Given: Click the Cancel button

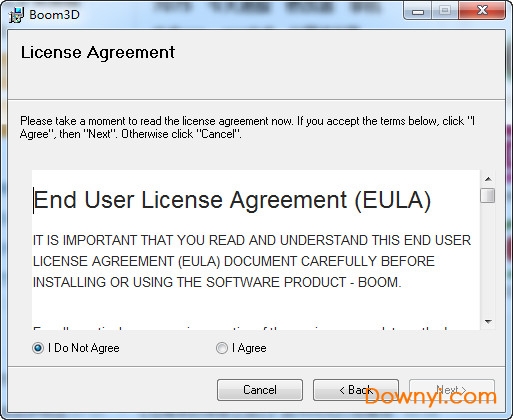Looking at the screenshot, I should 260,390.
